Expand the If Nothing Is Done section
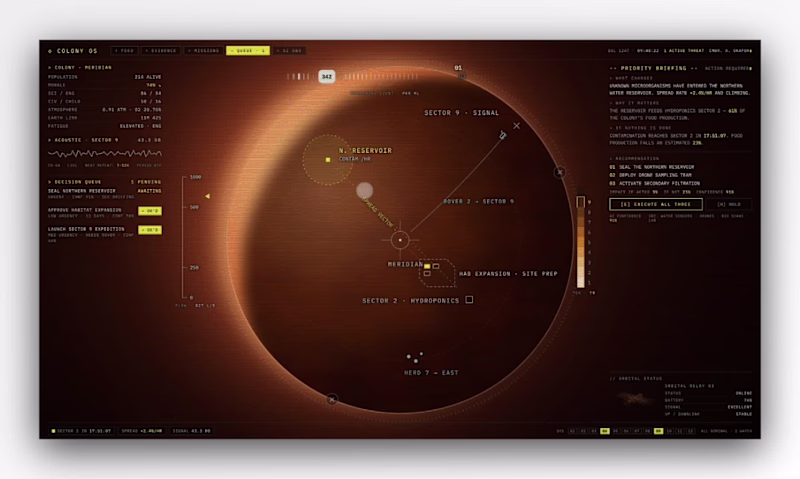 [x=640, y=128]
